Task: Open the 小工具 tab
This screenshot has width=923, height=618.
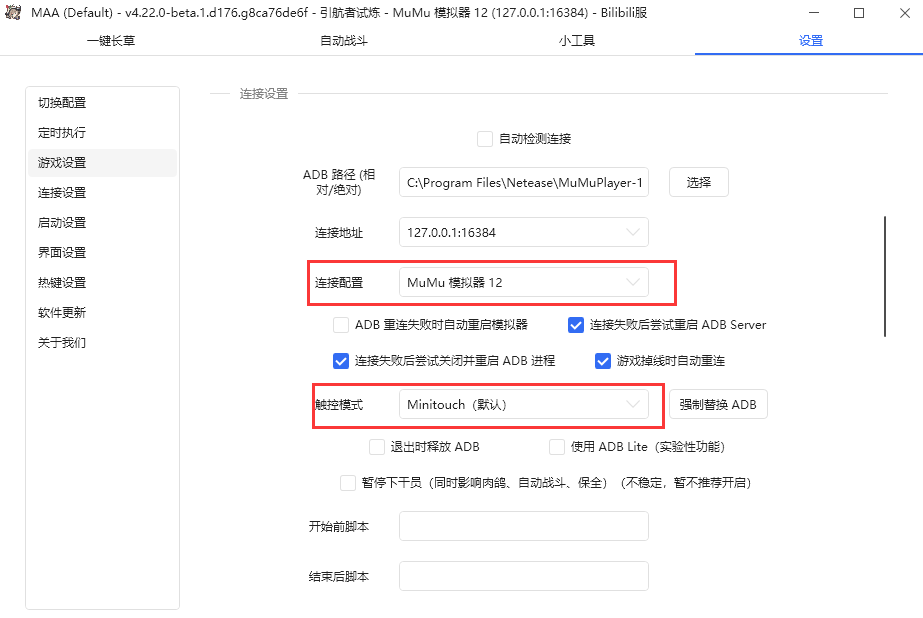Action: [x=577, y=41]
